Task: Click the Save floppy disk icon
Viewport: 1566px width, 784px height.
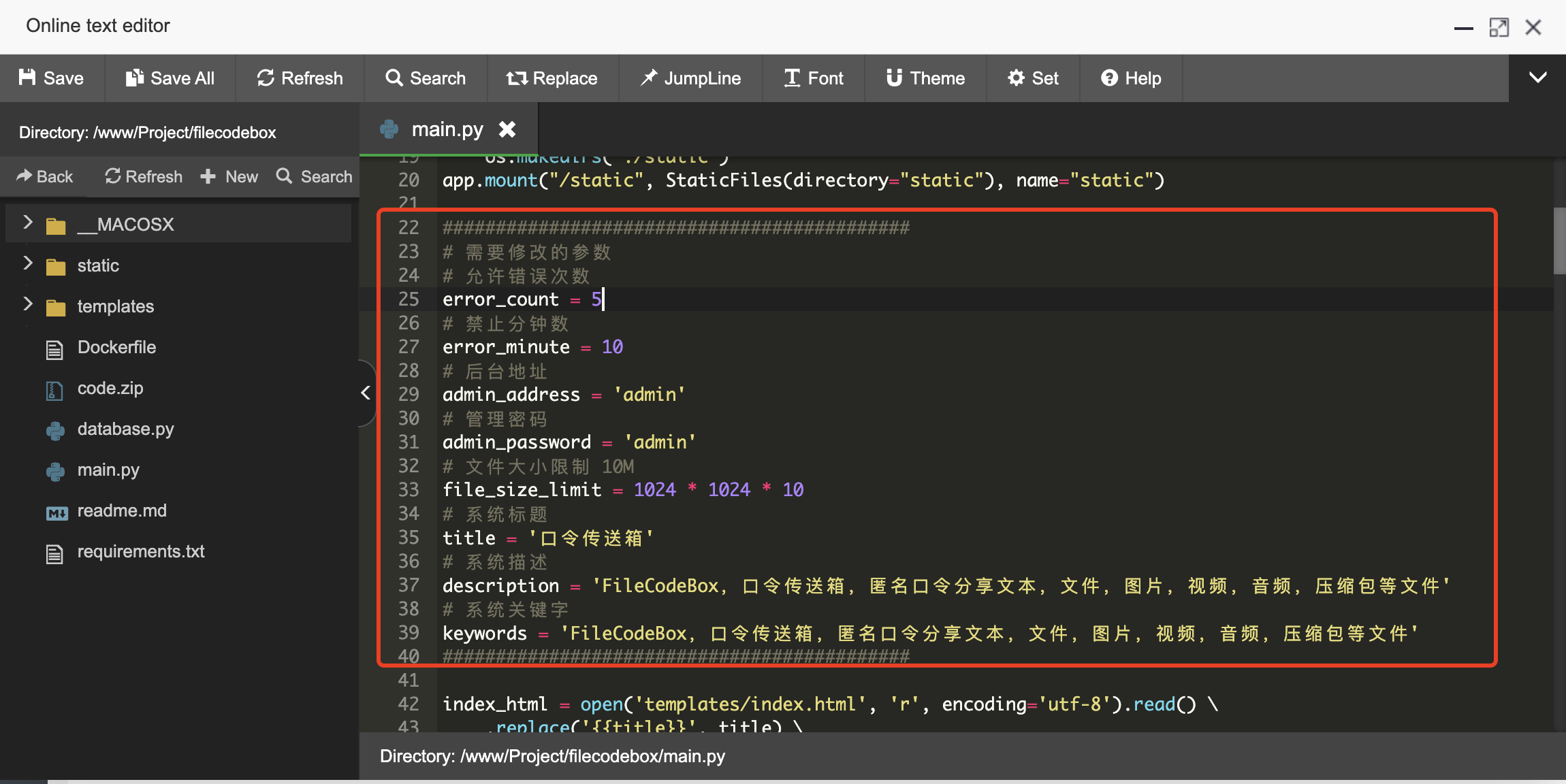Action: tap(27, 78)
